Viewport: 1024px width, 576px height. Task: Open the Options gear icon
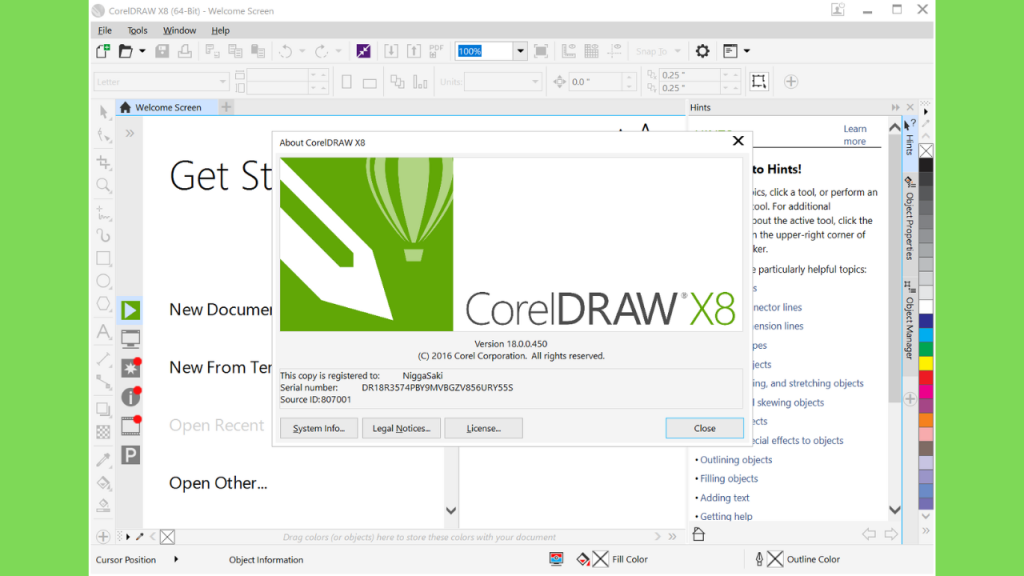pos(702,51)
